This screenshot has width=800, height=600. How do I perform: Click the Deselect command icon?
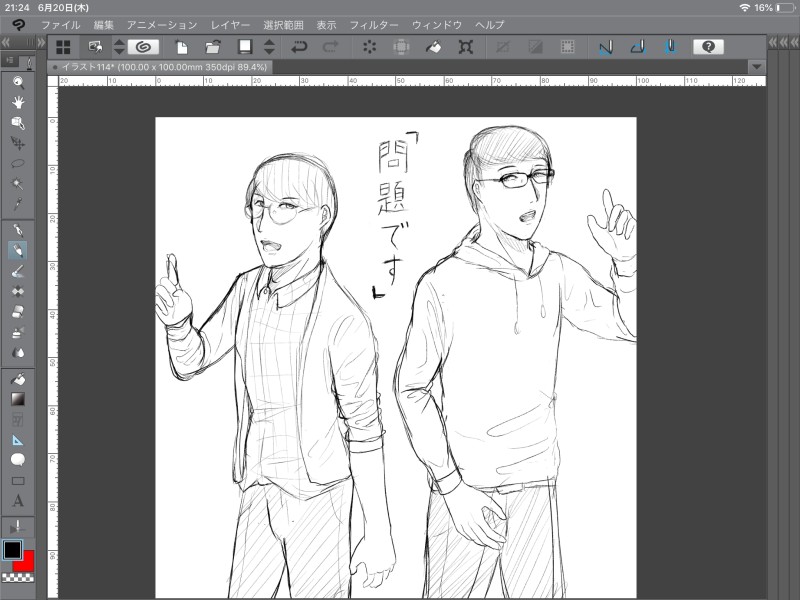[503, 47]
